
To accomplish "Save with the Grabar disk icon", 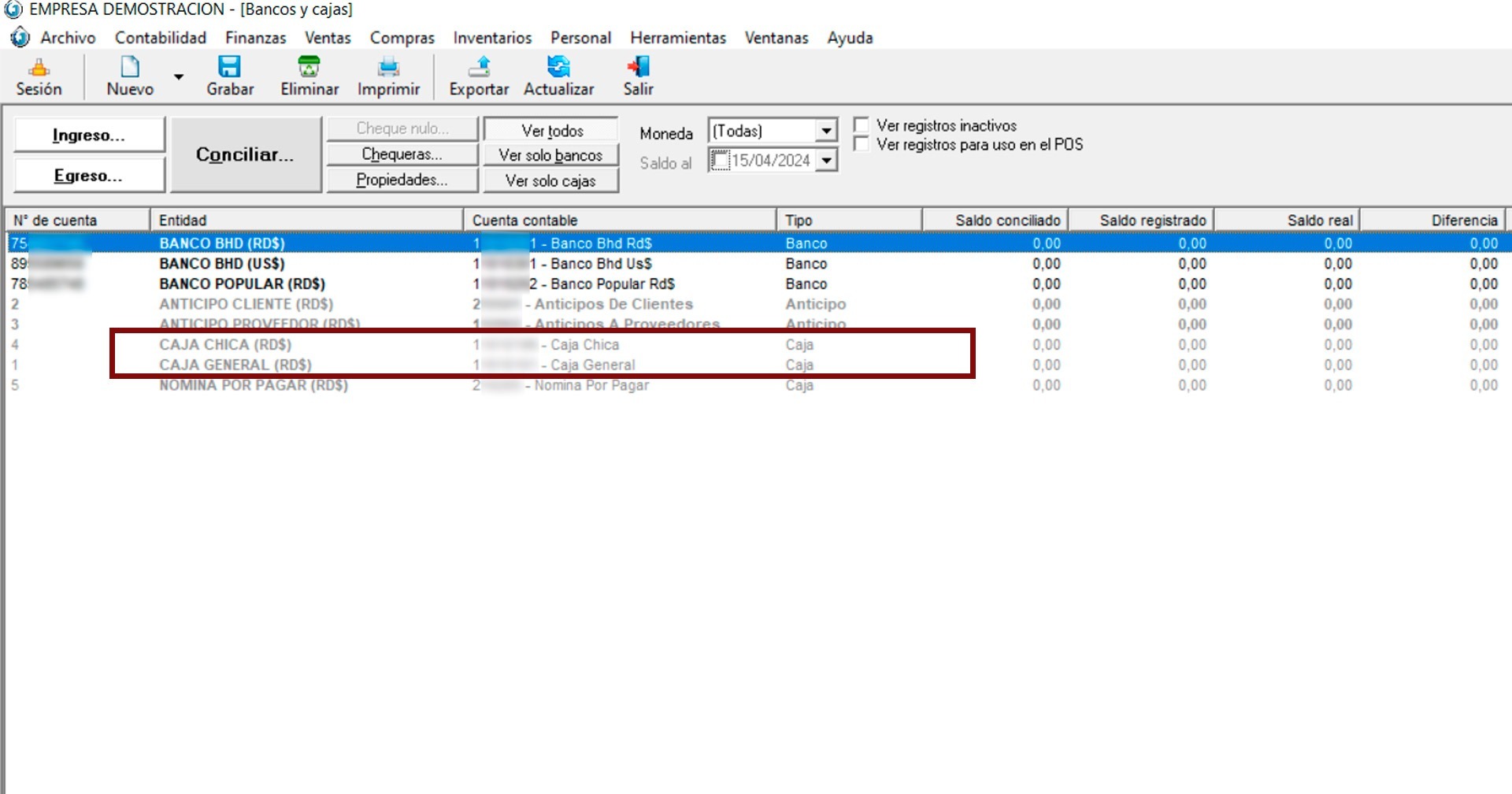I will coord(229,68).
